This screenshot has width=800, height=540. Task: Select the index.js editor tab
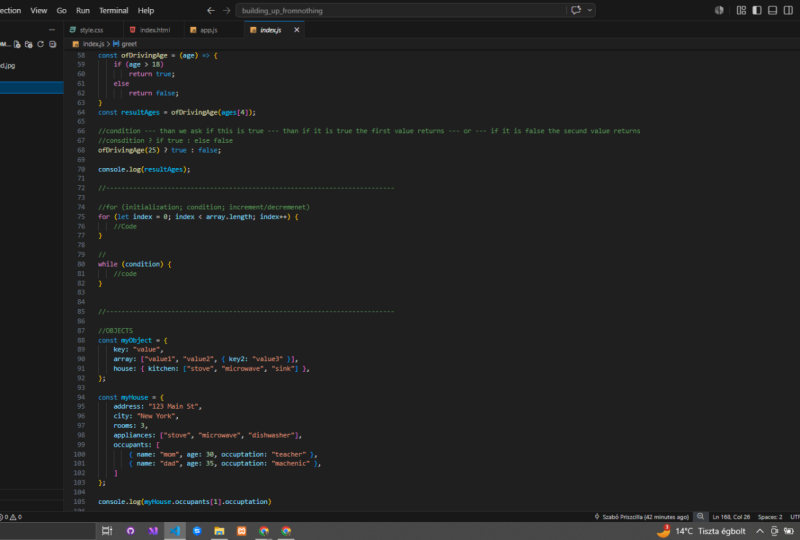[x=270, y=30]
